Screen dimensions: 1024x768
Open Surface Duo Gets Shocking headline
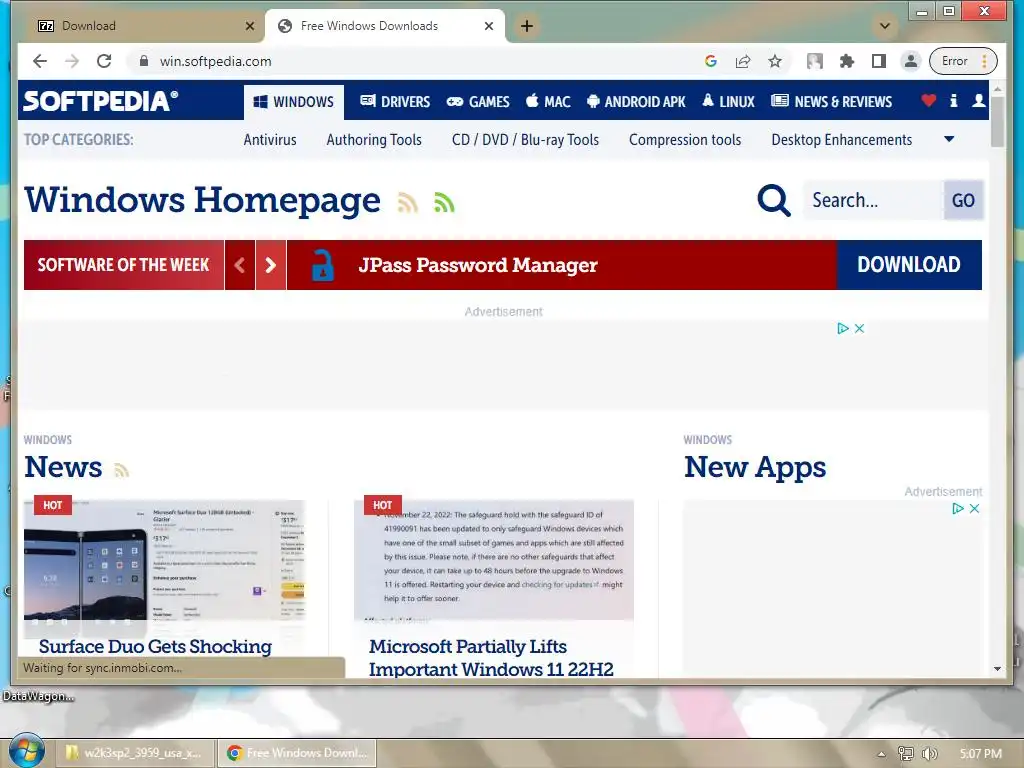coord(155,647)
